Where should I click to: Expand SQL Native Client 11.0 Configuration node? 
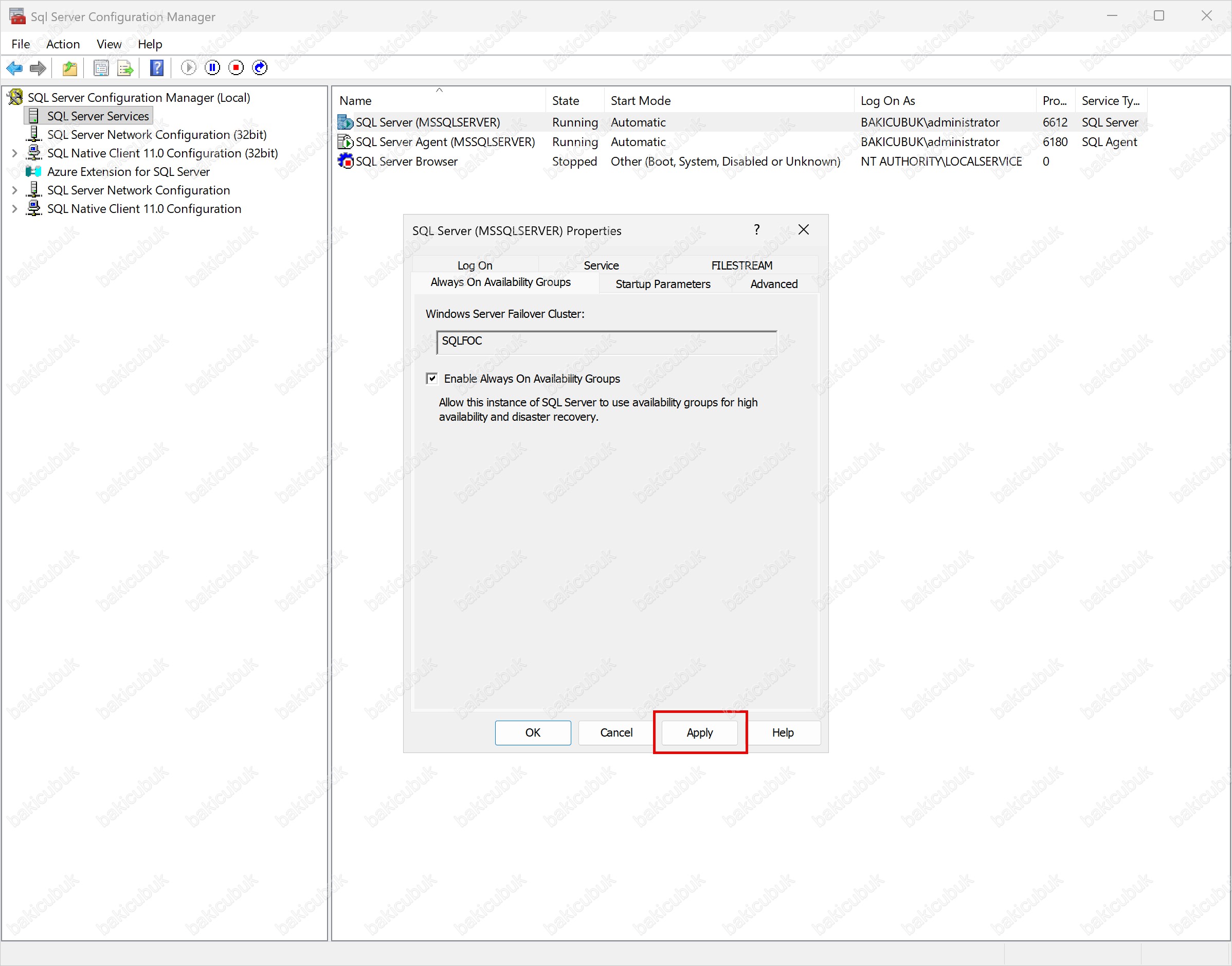coord(15,209)
